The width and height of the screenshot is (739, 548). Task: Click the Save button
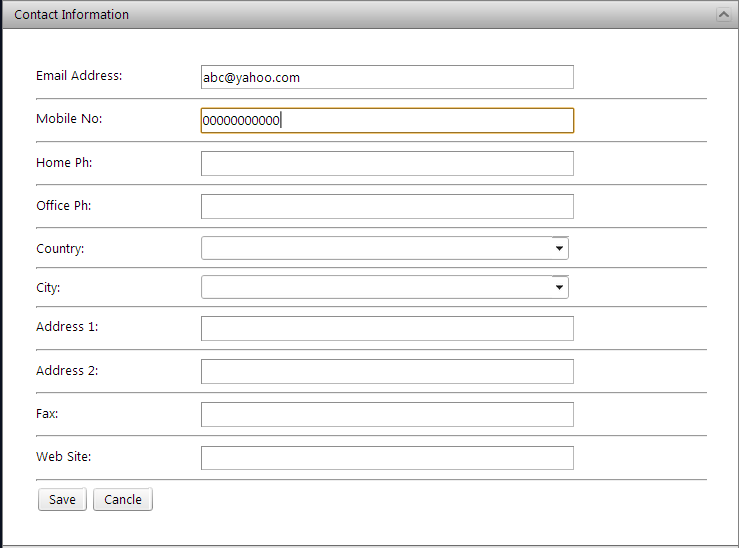(62, 500)
